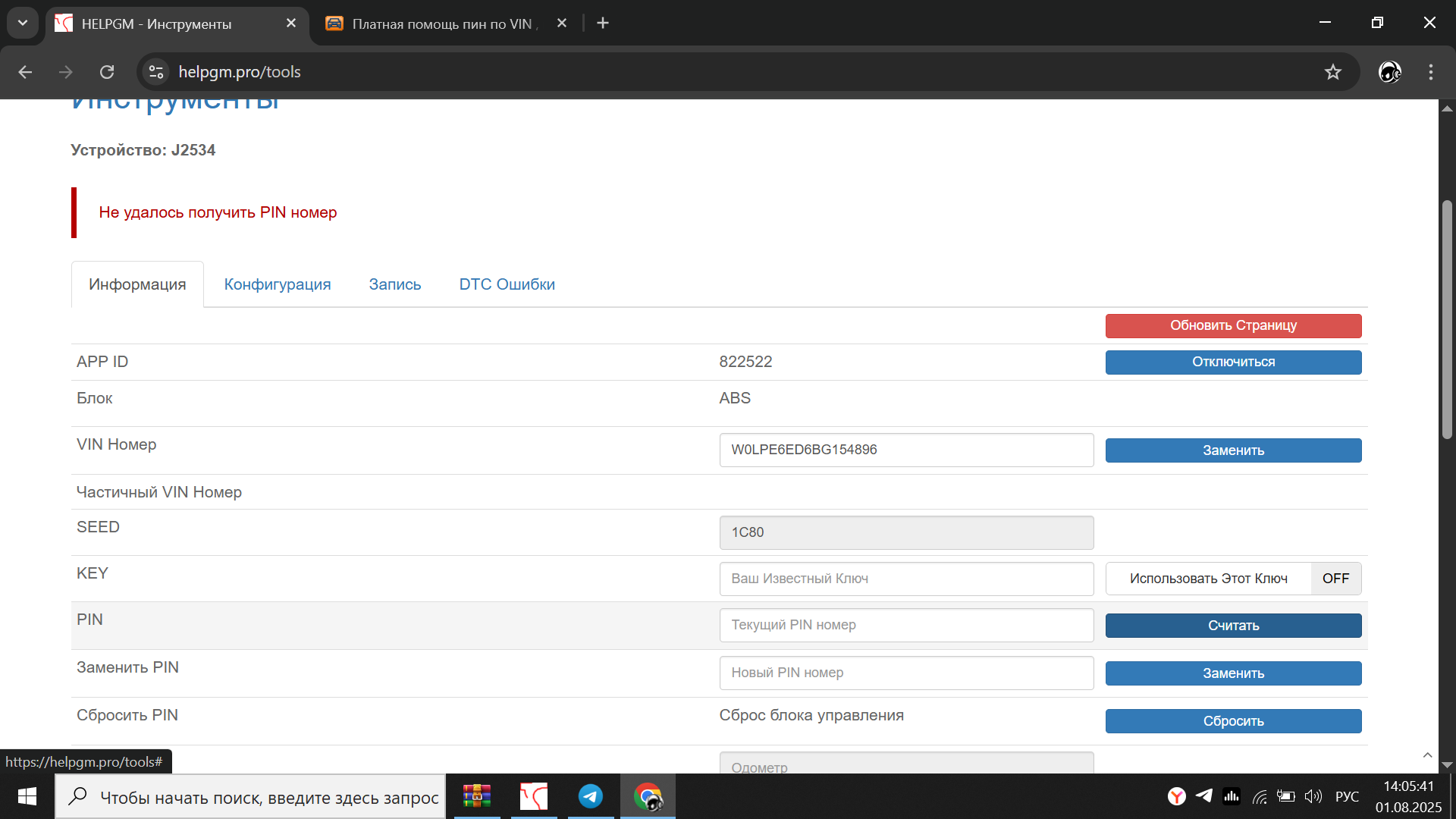Click the Текущий PIN номер input field
This screenshot has height=819, width=1456.
pyautogui.click(x=906, y=625)
